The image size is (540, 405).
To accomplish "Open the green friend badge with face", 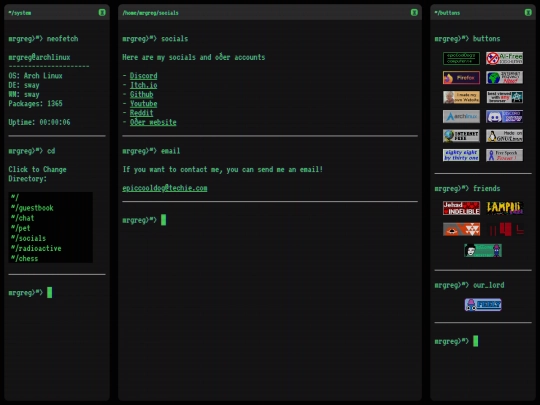I will tap(483, 250).
